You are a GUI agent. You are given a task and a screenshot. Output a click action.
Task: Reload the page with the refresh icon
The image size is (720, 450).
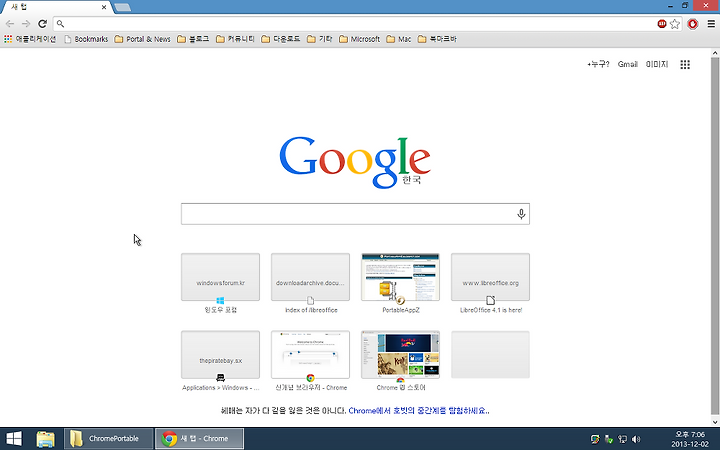tap(42, 24)
